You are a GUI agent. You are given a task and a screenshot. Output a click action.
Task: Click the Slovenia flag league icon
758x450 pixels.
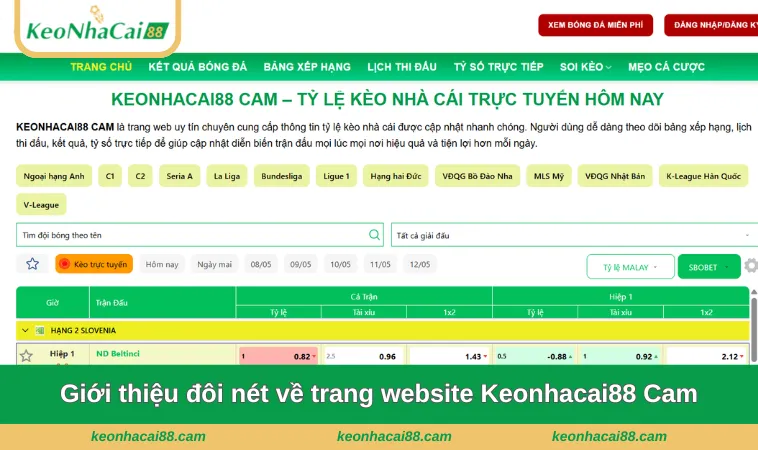click(40, 331)
